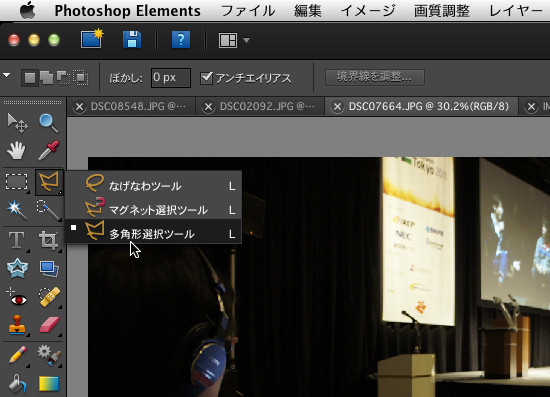This screenshot has width=550, height=397.
Task: Select the Pencil brush tool
Action: point(17,355)
